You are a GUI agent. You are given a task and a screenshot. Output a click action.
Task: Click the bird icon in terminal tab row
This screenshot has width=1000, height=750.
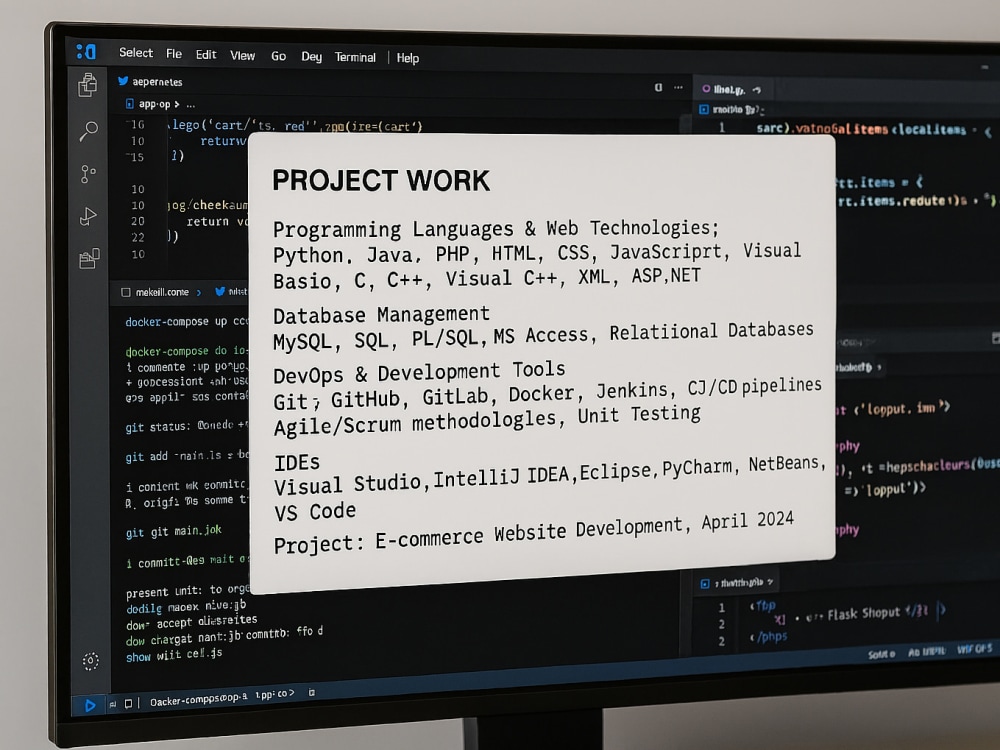tap(220, 291)
